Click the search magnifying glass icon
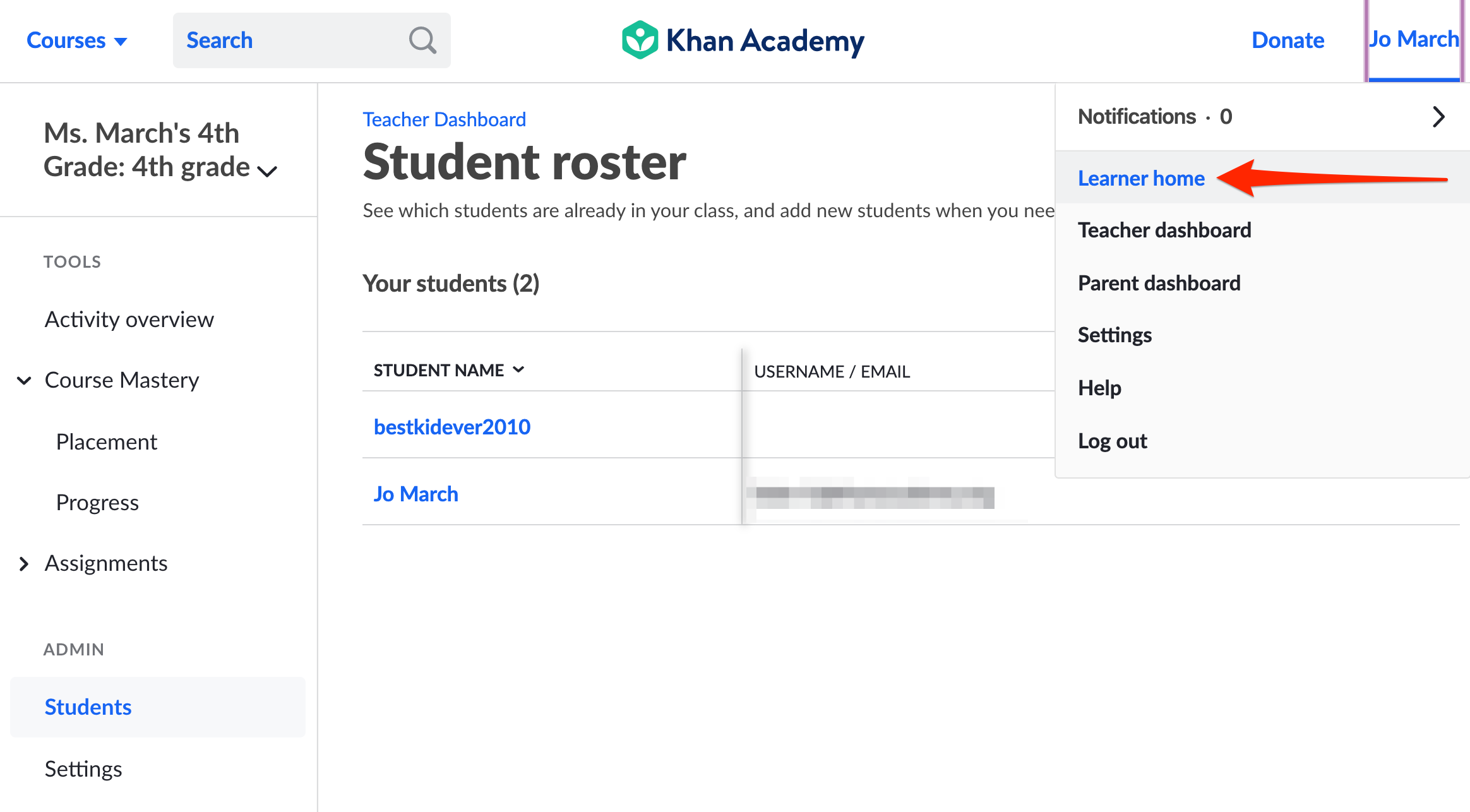 point(422,40)
